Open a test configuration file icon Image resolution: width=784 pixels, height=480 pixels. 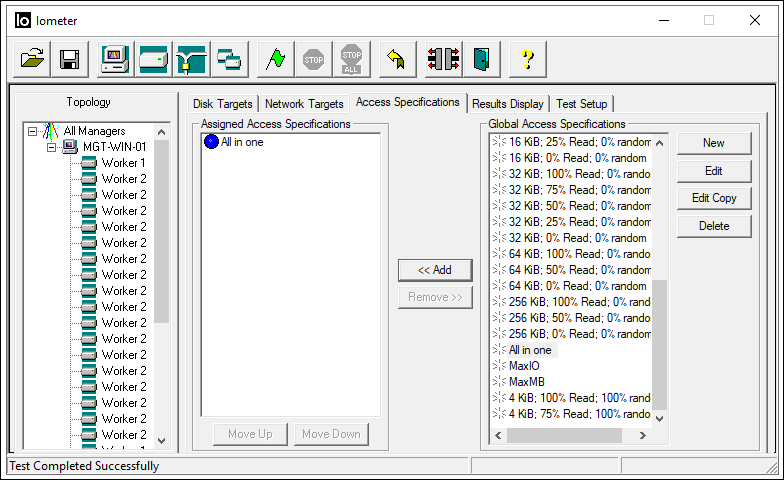[x=33, y=59]
